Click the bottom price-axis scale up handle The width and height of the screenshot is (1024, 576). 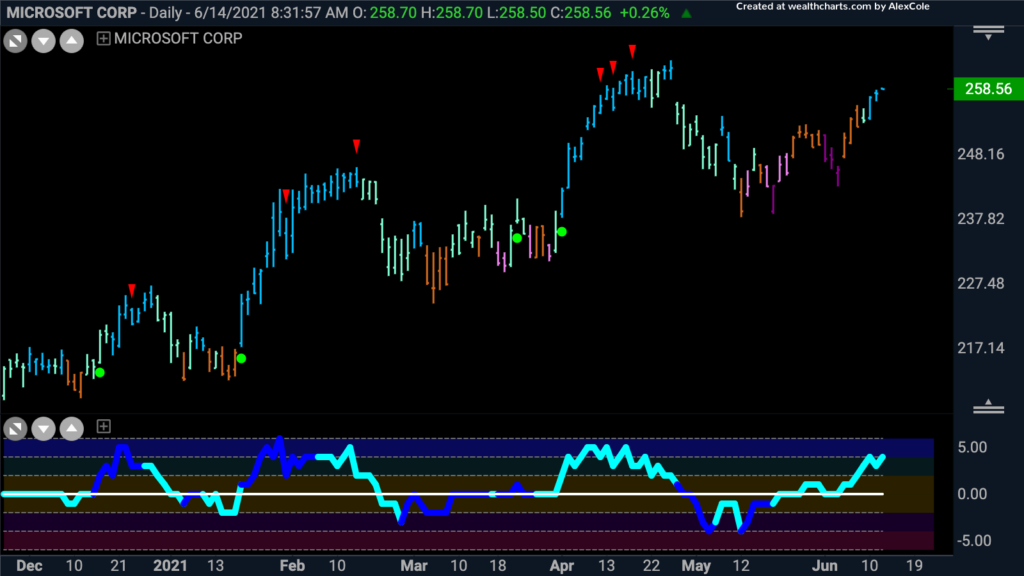pos(988,406)
